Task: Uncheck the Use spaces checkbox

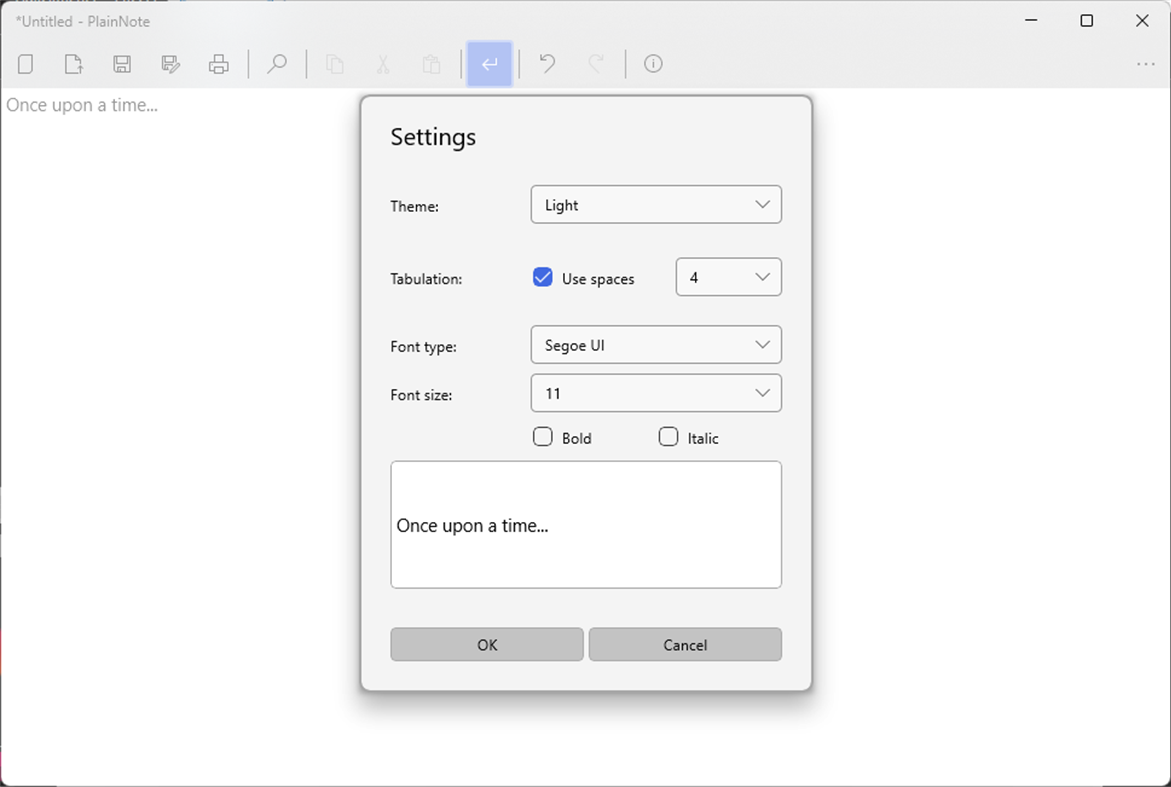Action: [542, 277]
